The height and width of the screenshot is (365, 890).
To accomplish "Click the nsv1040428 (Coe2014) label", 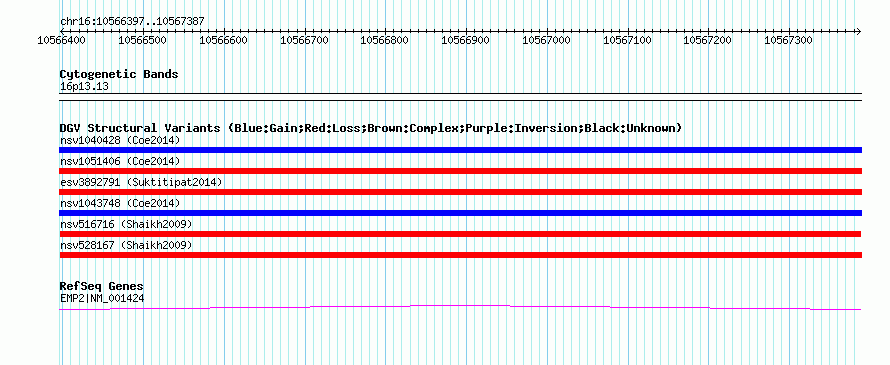I will [120, 140].
